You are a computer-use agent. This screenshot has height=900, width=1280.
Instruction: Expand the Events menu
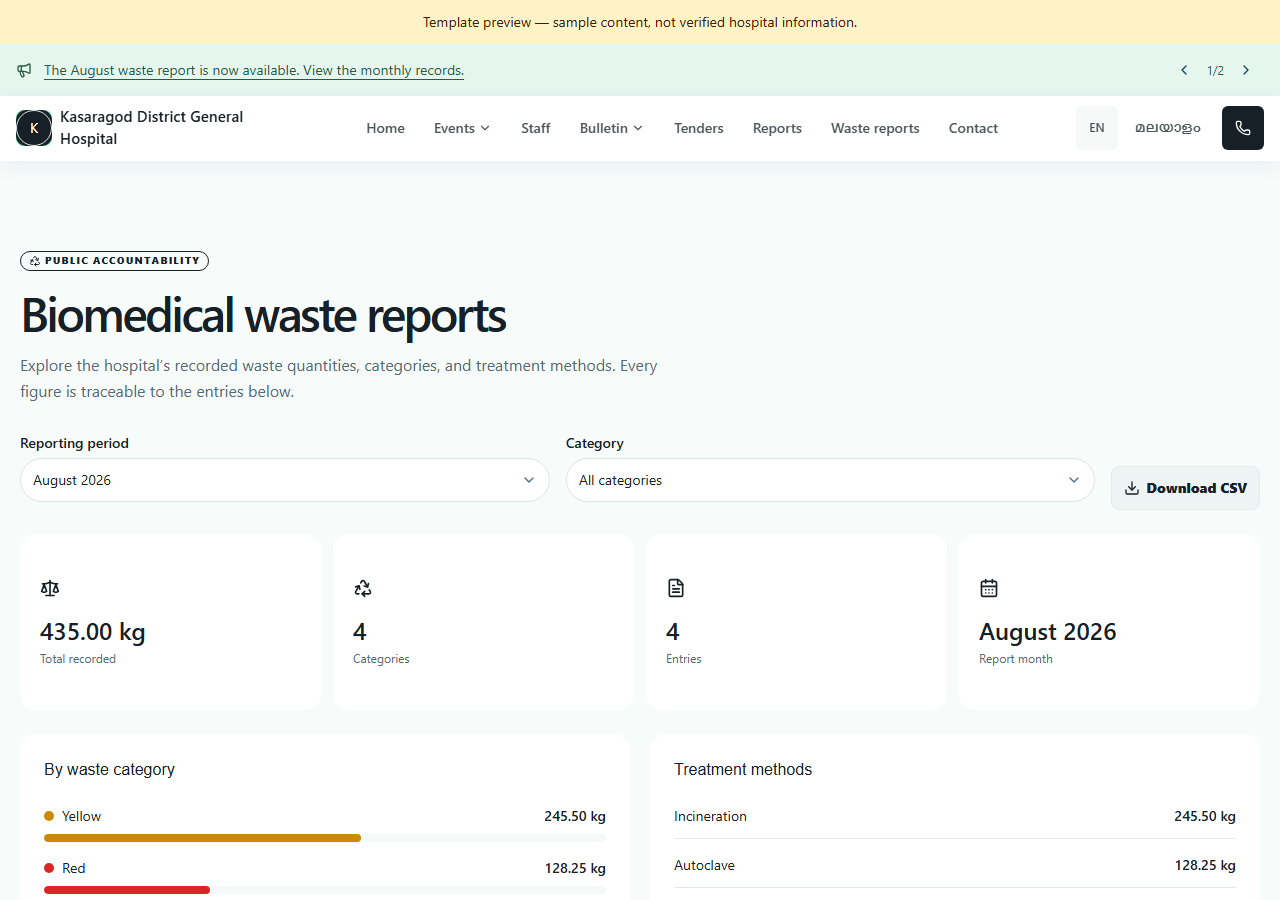[x=462, y=128]
